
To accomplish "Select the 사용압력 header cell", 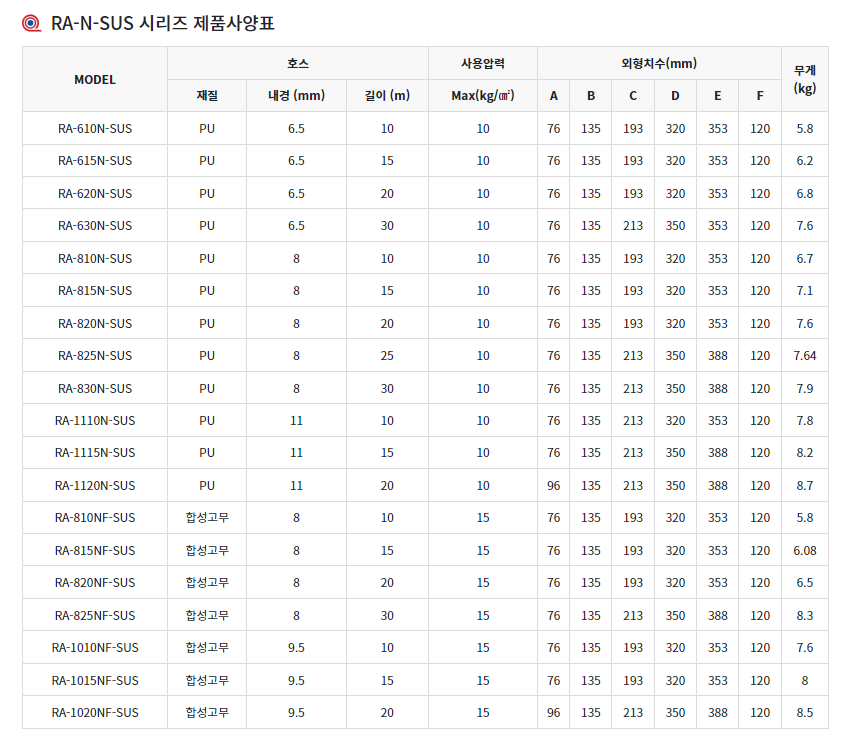I will tap(483, 64).
